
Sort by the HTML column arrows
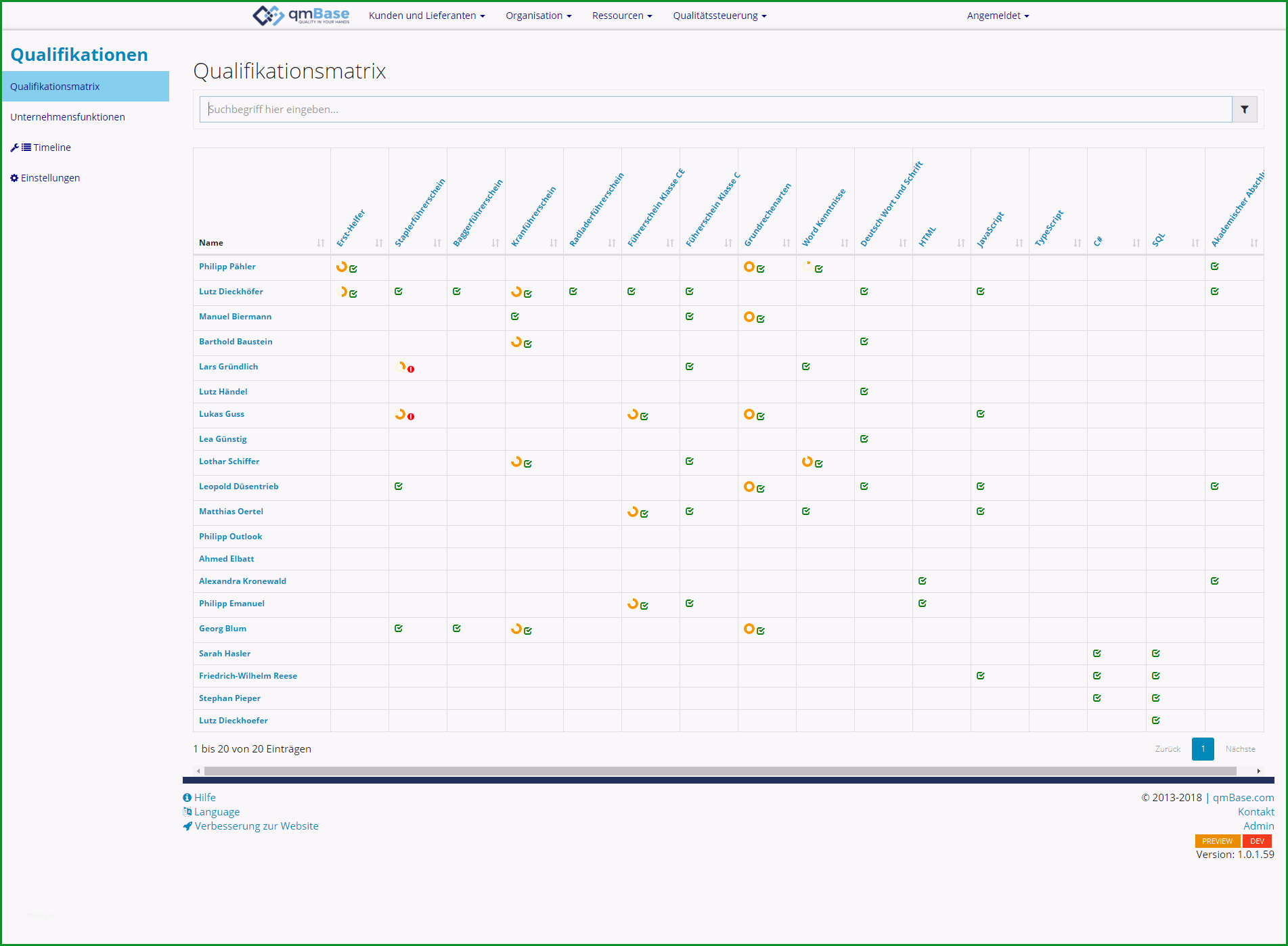pyautogui.click(x=961, y=243)
